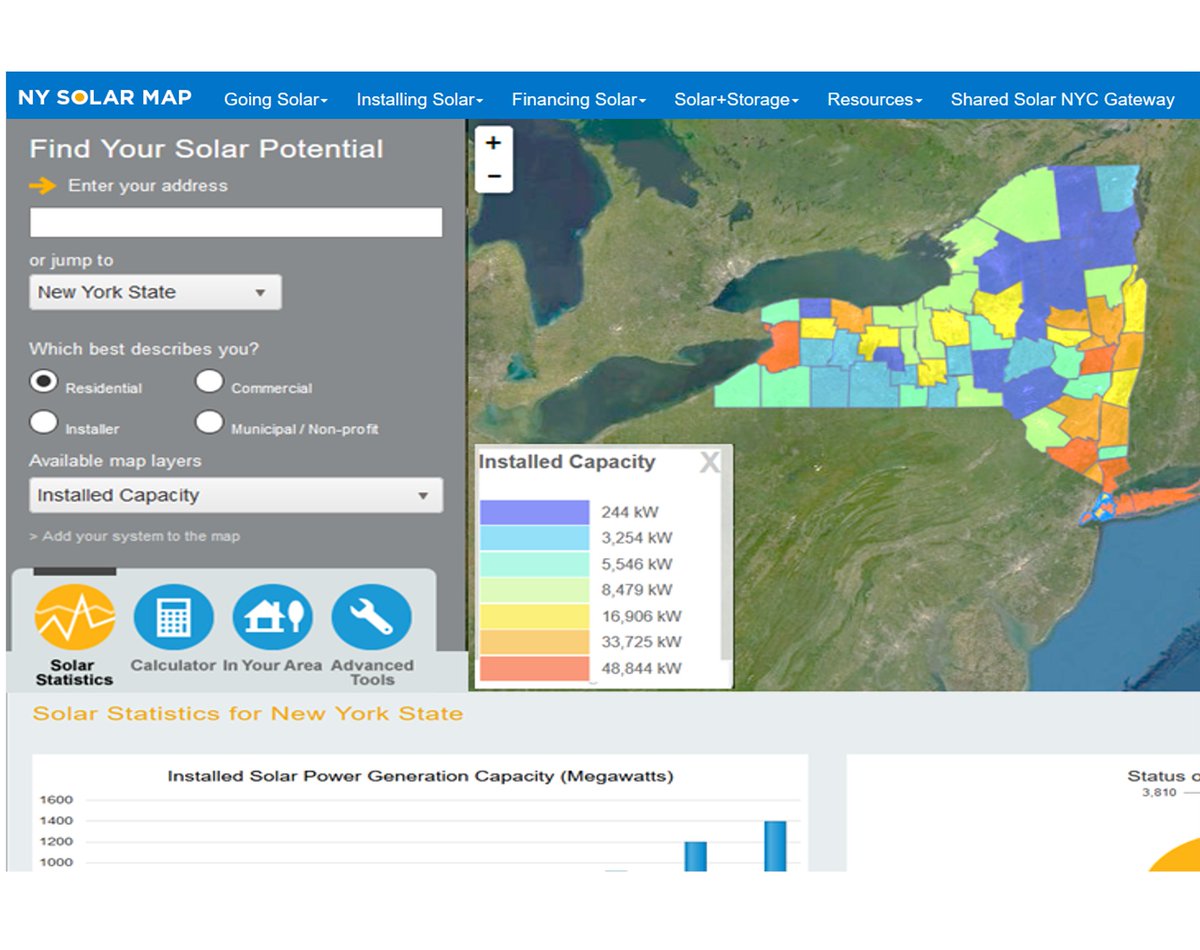1200x950 pixels.
Task: Open the Installing Solar menu
Action: (x=420, y=99)
